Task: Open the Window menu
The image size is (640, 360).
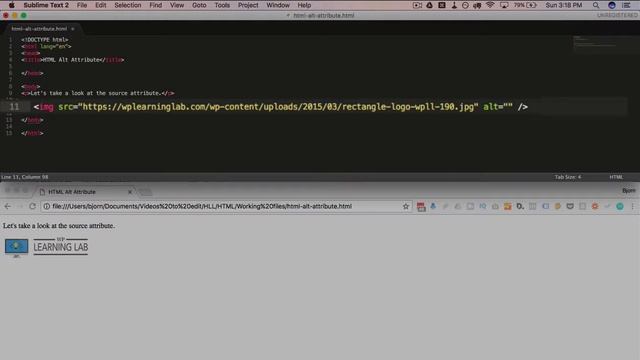Action: pyautogui.click(x=278, y=5)
